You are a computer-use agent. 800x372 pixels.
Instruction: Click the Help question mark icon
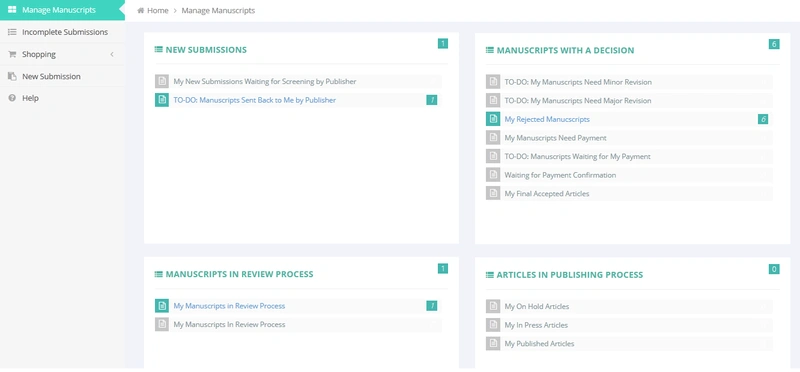pos(12,98)
